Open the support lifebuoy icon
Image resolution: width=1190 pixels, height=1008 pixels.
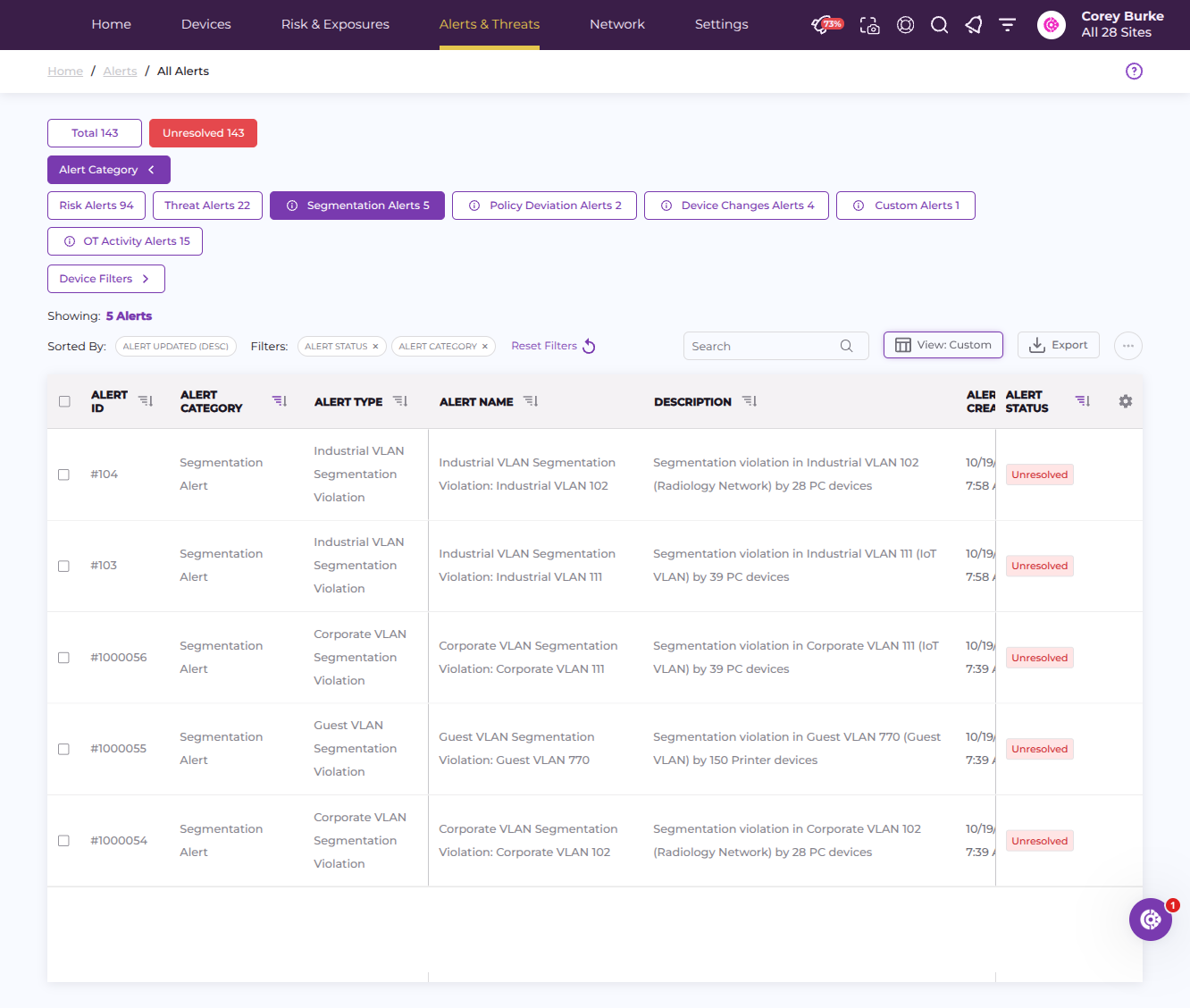click(905, 25)
